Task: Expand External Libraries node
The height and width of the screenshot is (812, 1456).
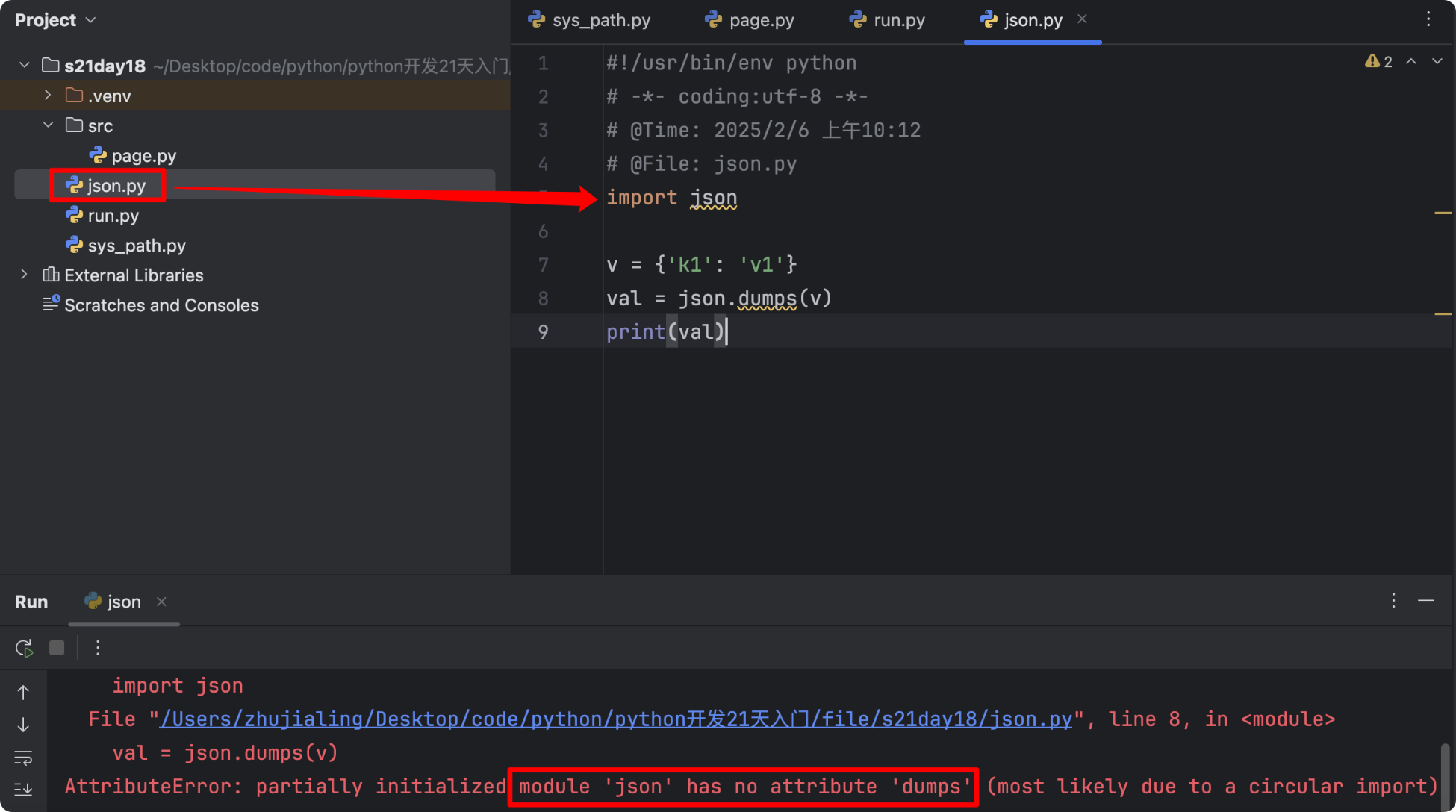Action: (x=24, y=275)
